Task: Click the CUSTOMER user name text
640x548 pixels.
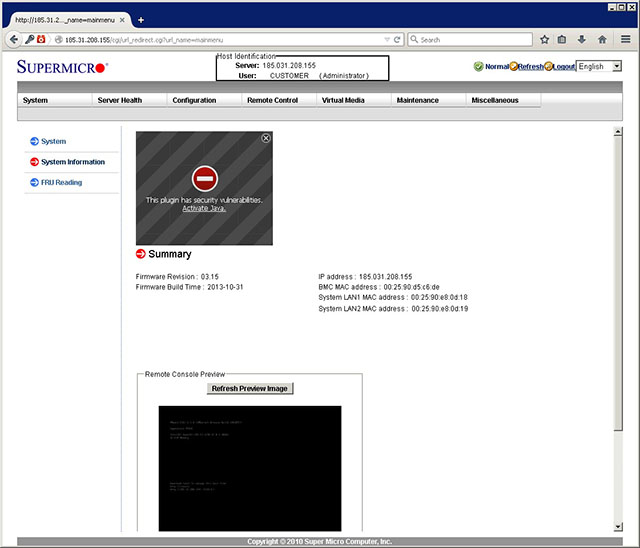Action: [289, 76]
